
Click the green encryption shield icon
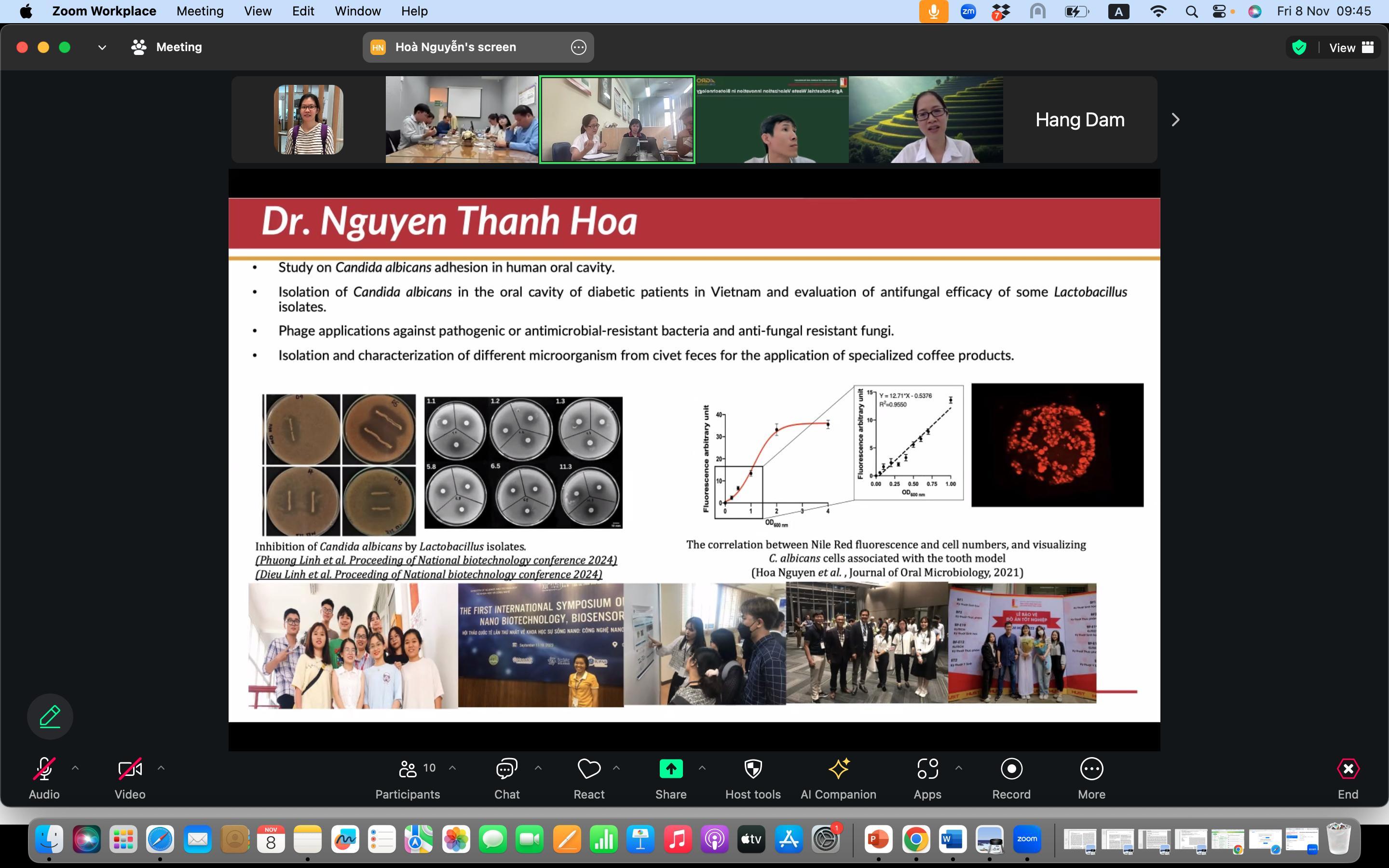click(x=1299, y=48)
